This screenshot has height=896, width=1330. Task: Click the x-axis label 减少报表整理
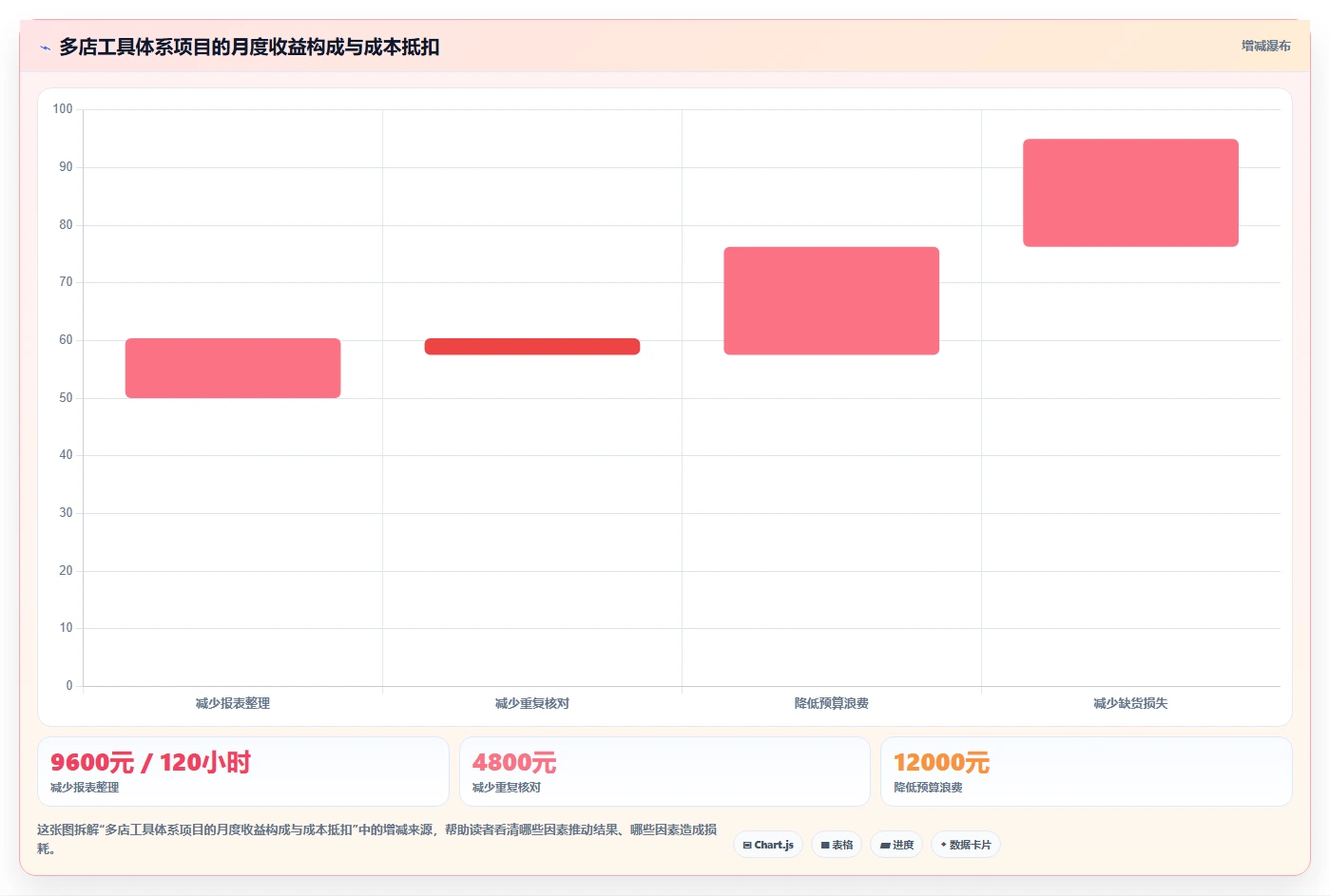click(233, 703)
